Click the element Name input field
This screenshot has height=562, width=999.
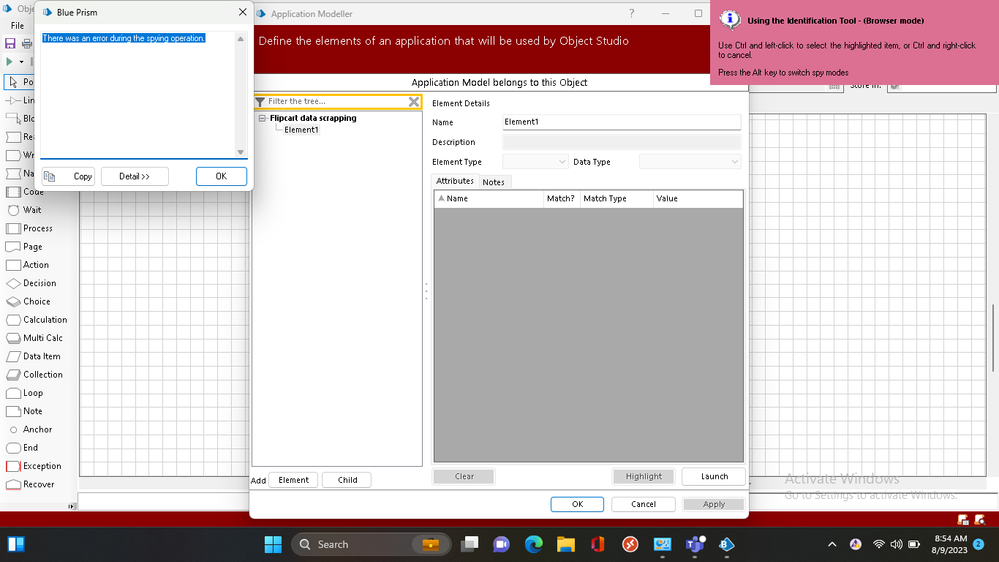tap(621, 122)
